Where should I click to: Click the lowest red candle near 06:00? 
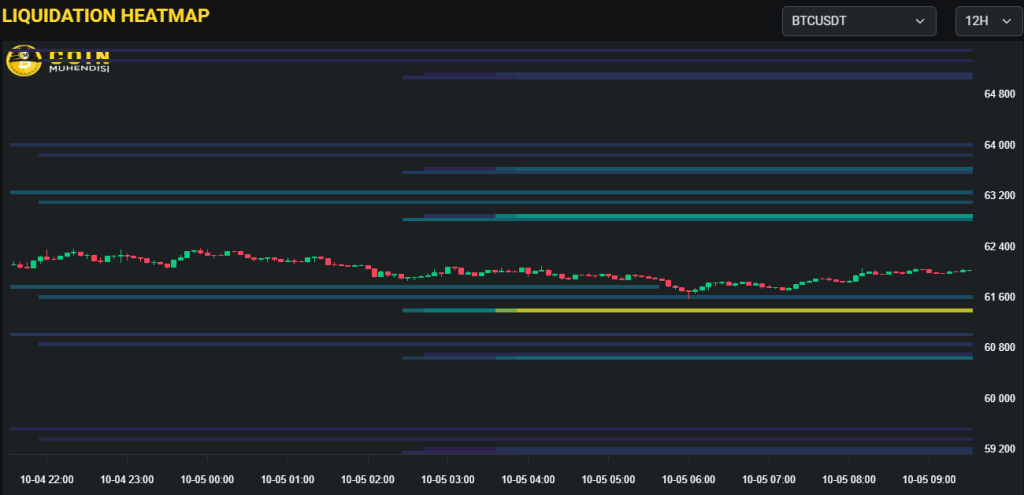tap(688, 292)
